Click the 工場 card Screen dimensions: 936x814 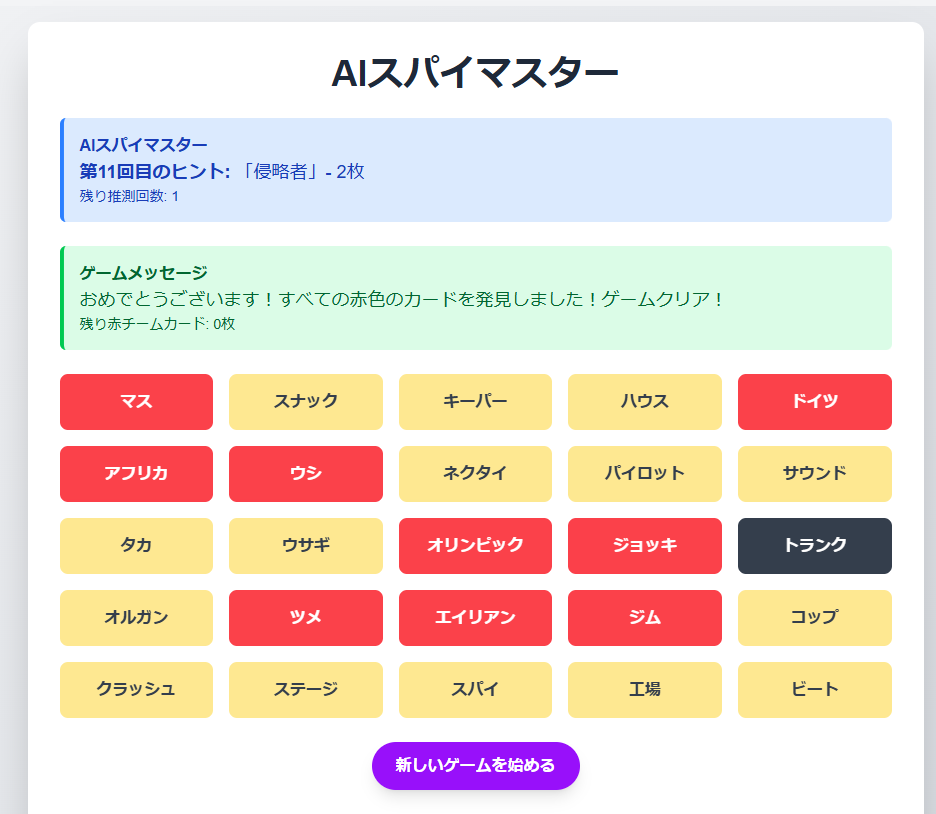(x=644, y=690)
